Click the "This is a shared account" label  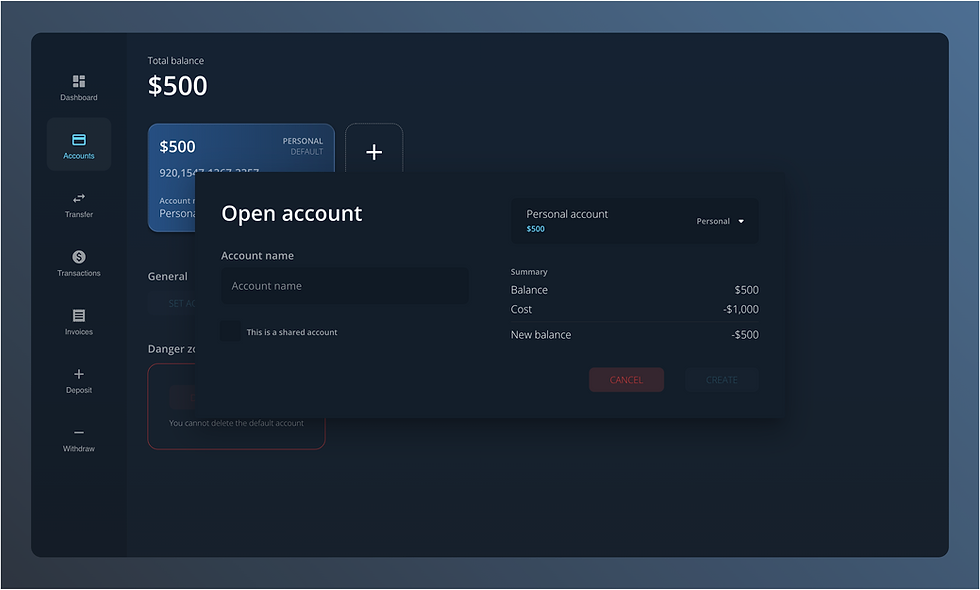tap(292, 332)
